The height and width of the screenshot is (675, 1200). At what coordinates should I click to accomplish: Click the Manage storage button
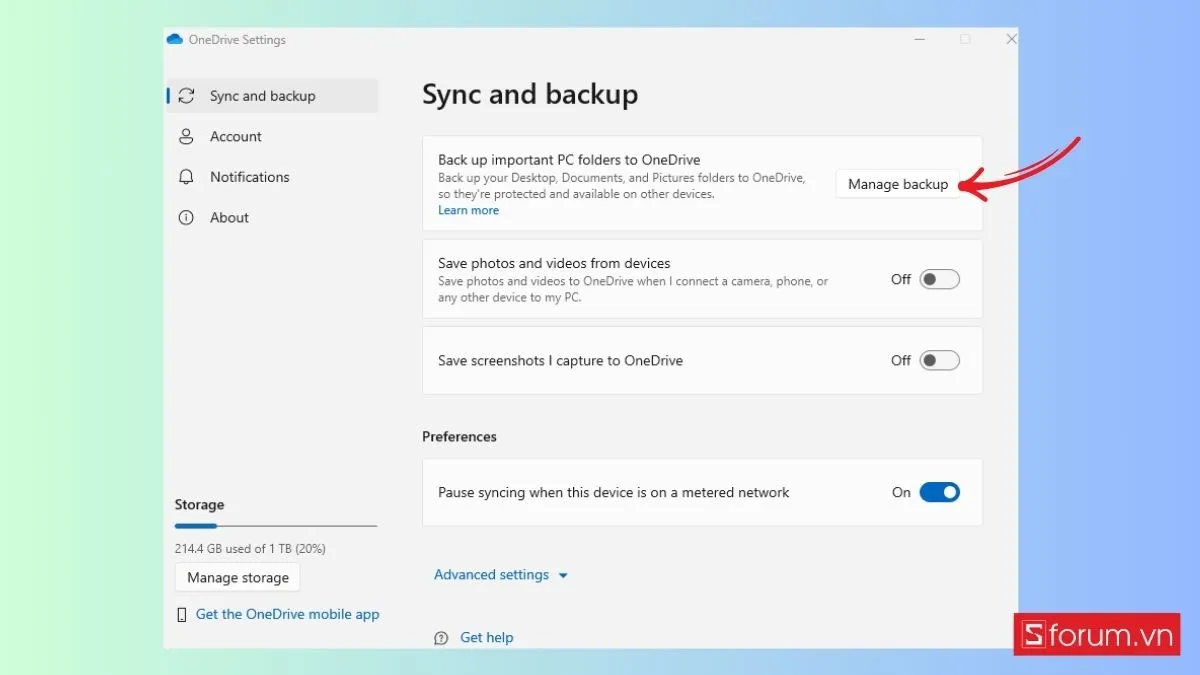point(237,577)
